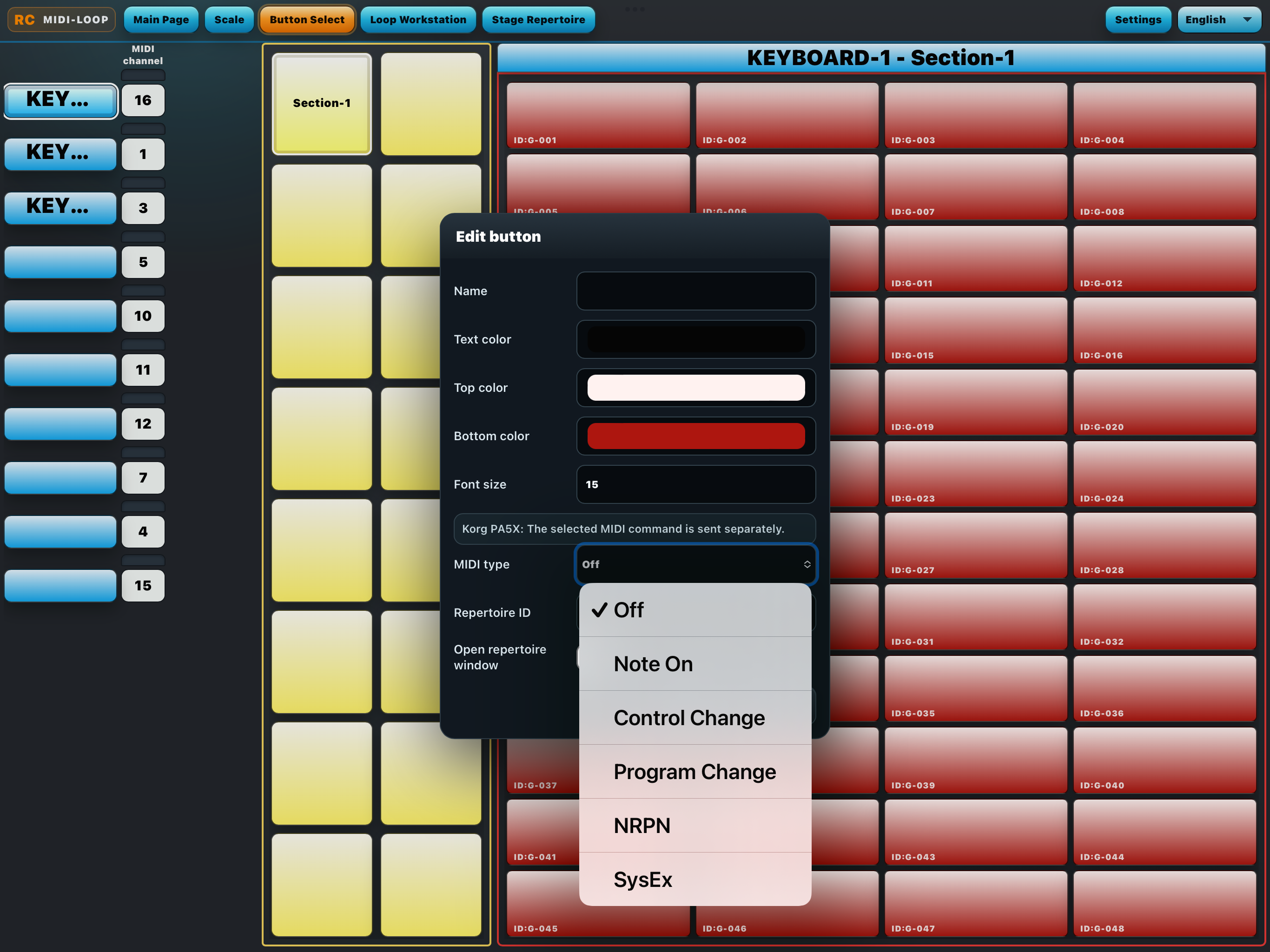Click red pad ID:G-028
Image resolution: width=1270 pixels, height=952 pixels.
point(1164,546)
